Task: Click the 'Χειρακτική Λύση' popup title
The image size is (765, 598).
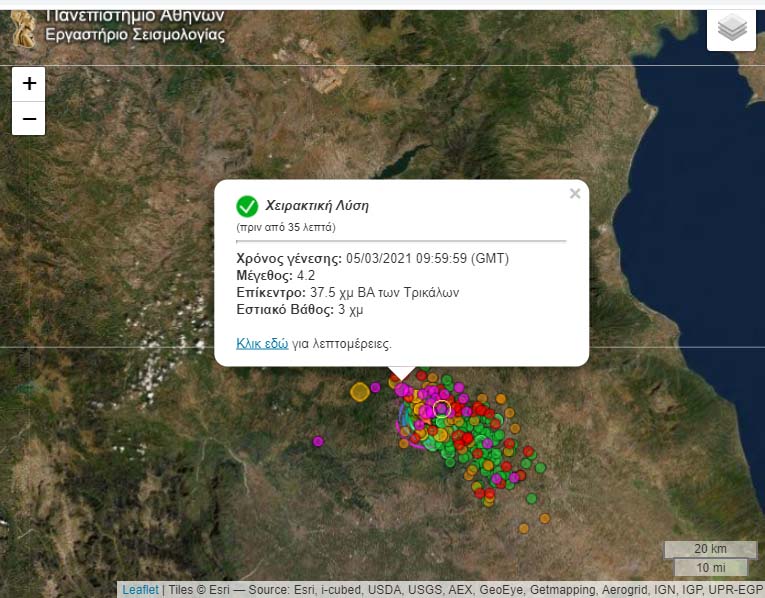Action: [316, 206]
